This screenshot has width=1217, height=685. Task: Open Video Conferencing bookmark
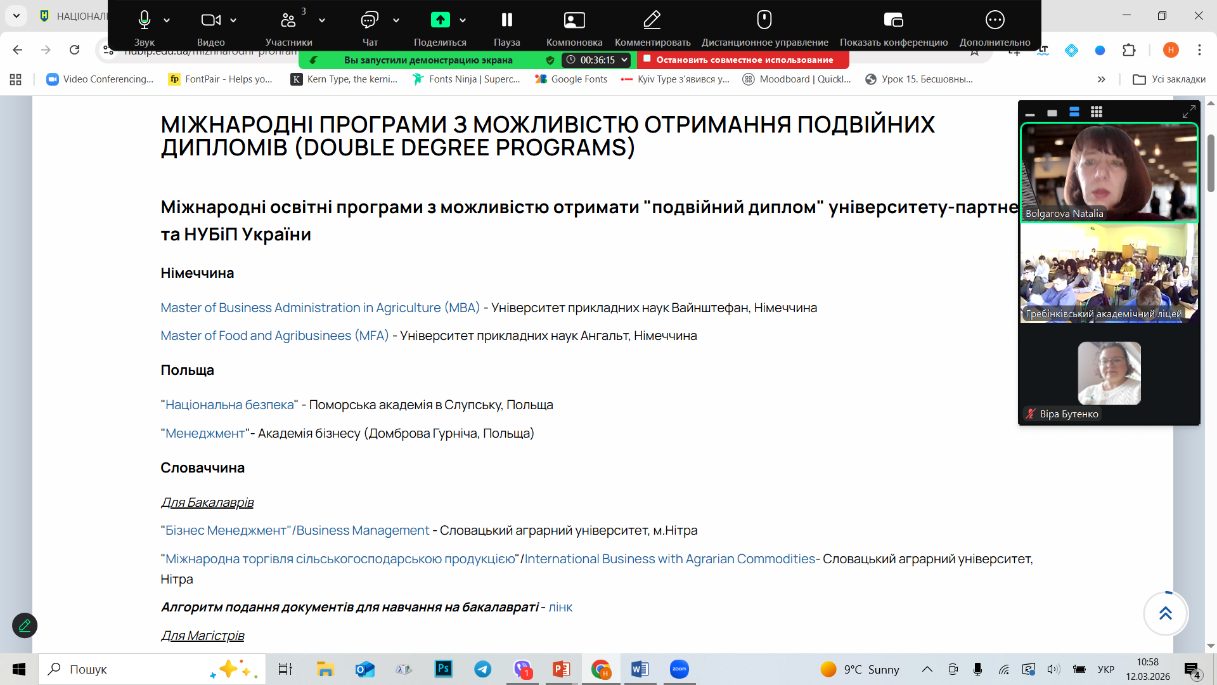[x=100, y=79]
